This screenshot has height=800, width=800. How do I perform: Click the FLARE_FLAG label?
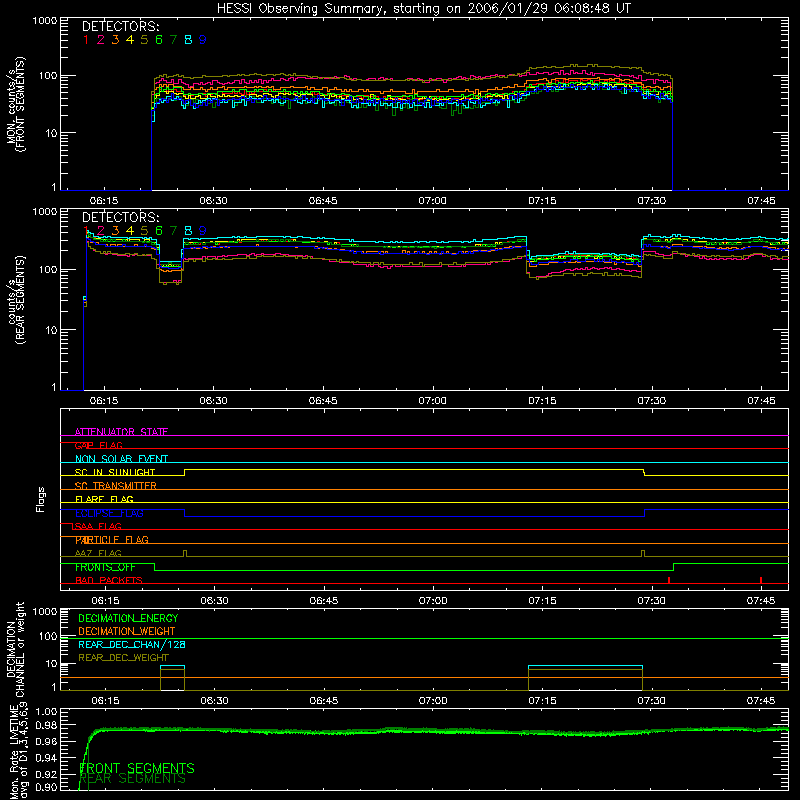pos(104,499)
